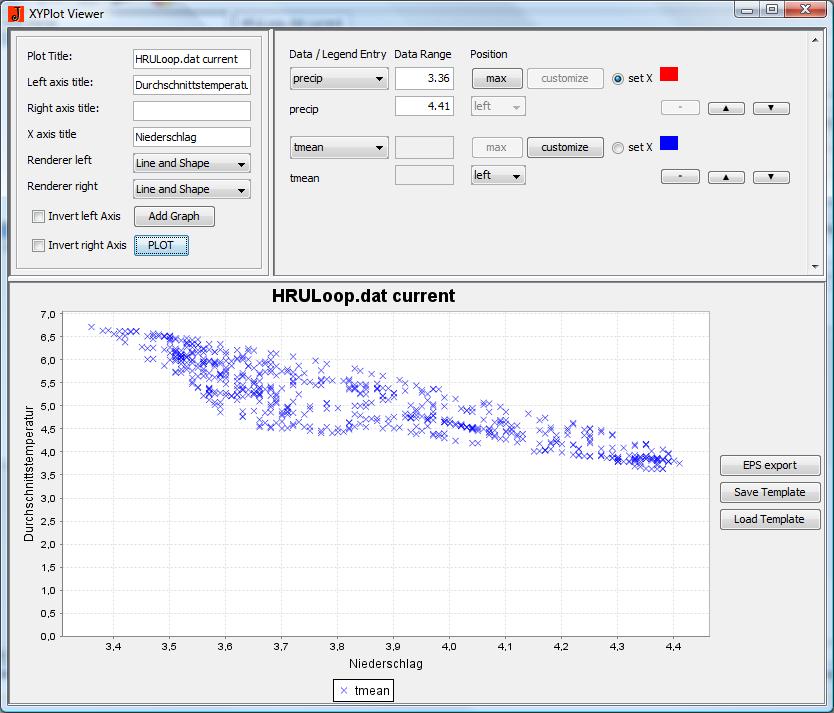
Task: Expand the tmean data selection dropdown
Action: 339,148
